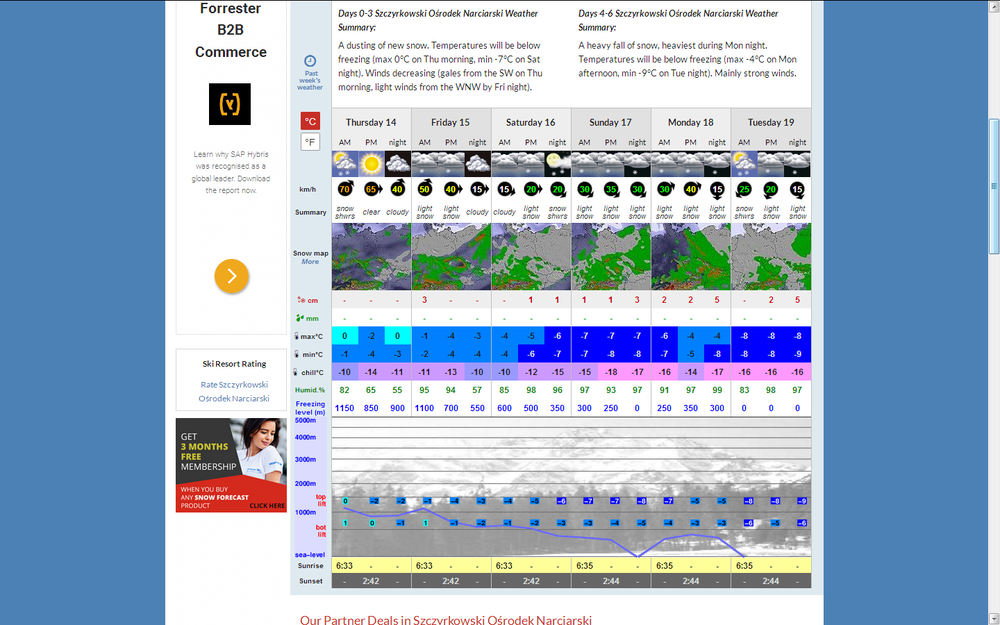Click Thursday AM 70 km/h wind icon

345,189
